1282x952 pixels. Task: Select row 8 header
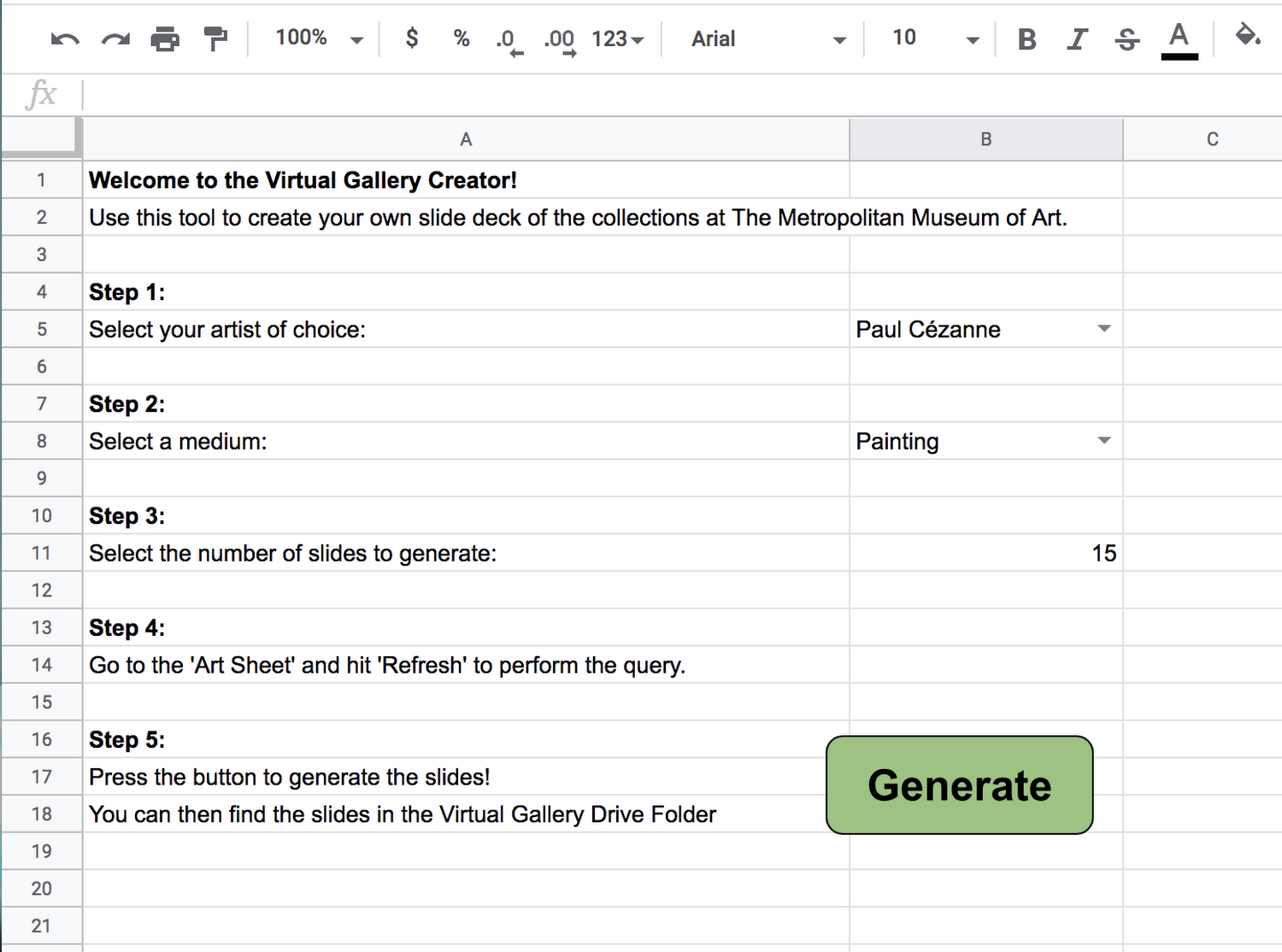(x=41, y=441)
